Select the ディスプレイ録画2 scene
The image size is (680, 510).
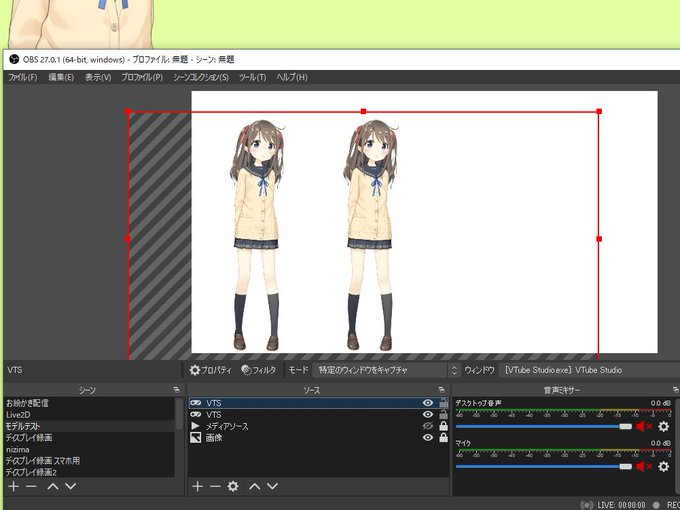pos(89,472)
